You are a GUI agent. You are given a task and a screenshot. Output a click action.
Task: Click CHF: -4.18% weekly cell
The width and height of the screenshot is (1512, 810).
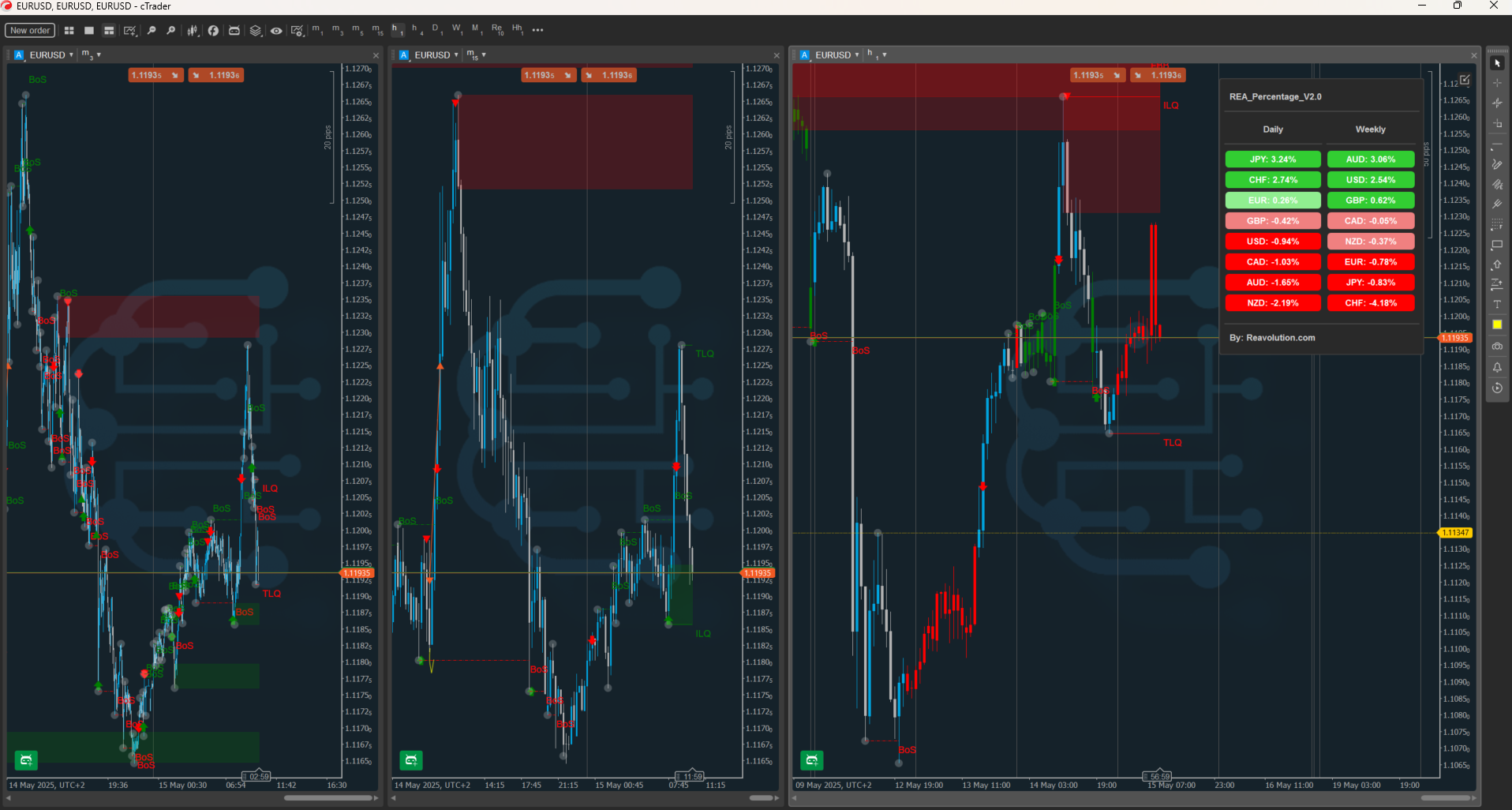coord(1371,303)
